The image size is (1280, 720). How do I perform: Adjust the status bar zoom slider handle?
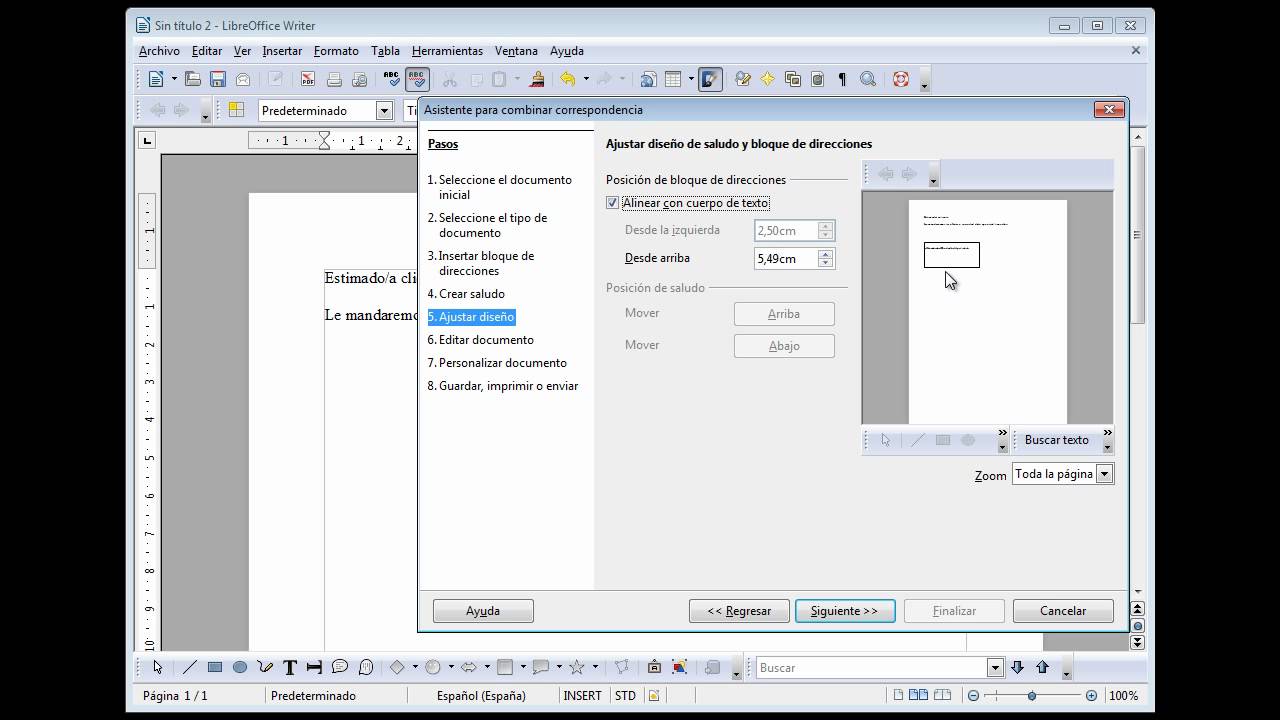tap(1031, 695)
